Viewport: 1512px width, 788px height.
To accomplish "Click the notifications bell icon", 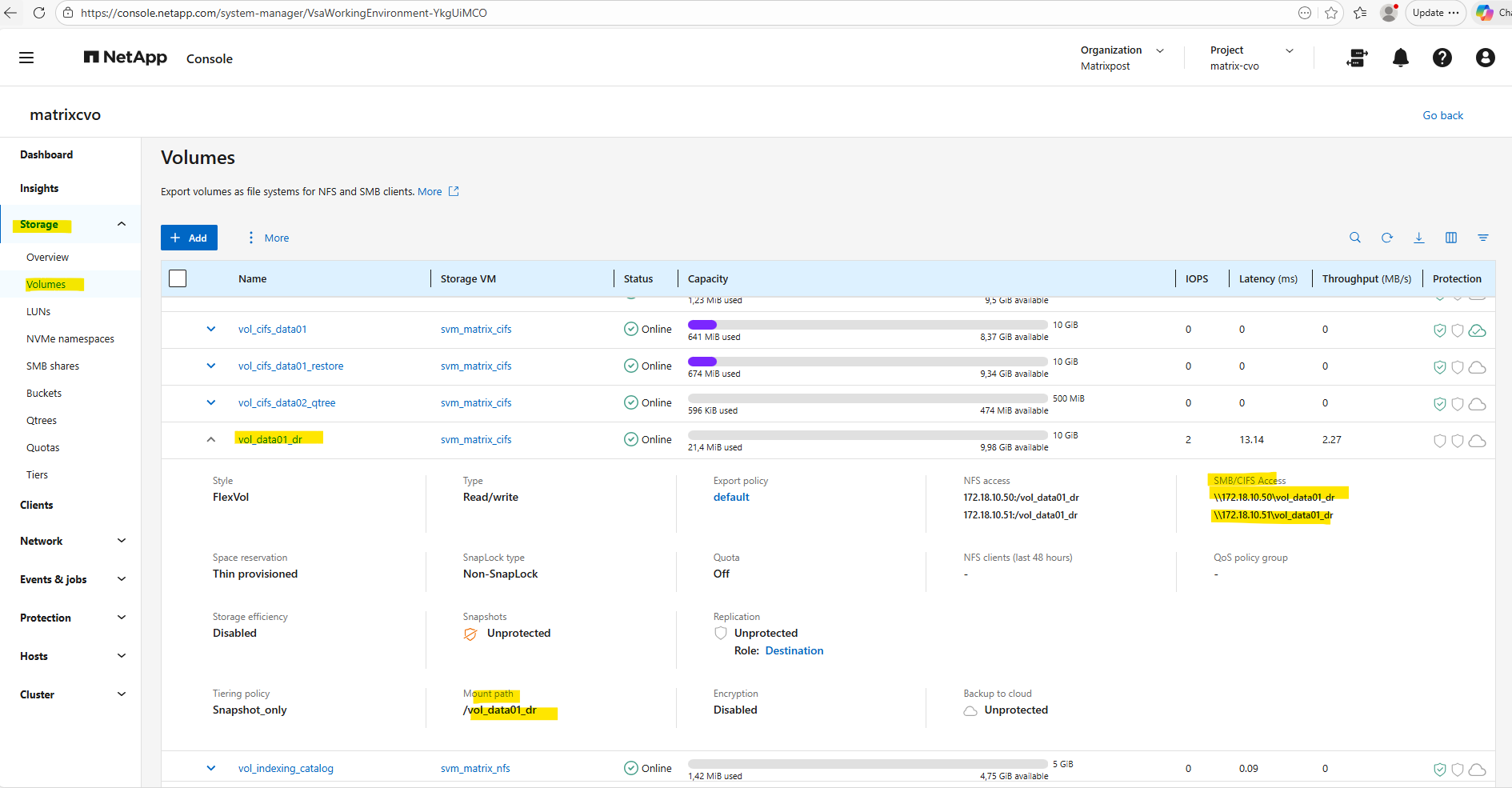I will click(x=1400, y=58).
